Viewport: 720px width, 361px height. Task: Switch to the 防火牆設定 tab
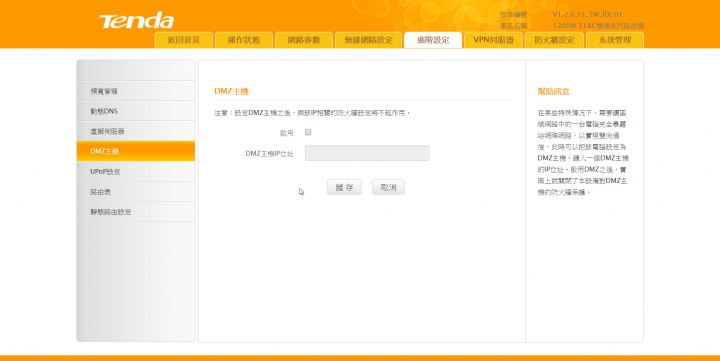554,40
